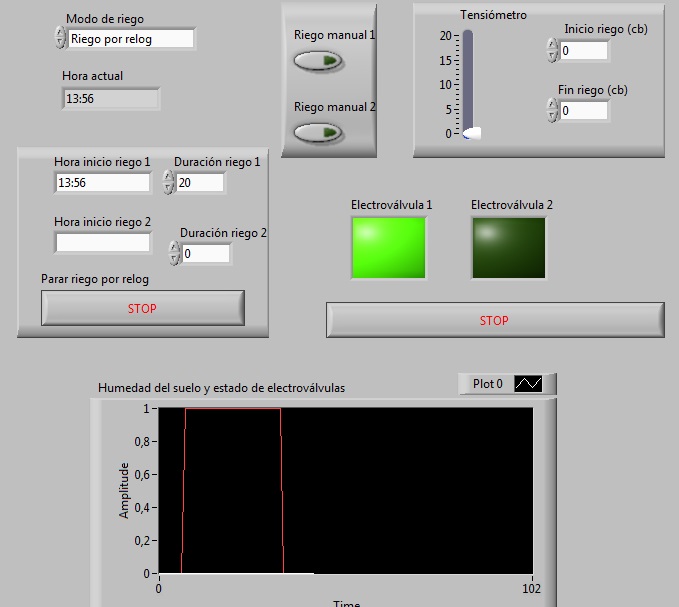
Task: Click the Amplitude axis label
Action: point(124,491)
